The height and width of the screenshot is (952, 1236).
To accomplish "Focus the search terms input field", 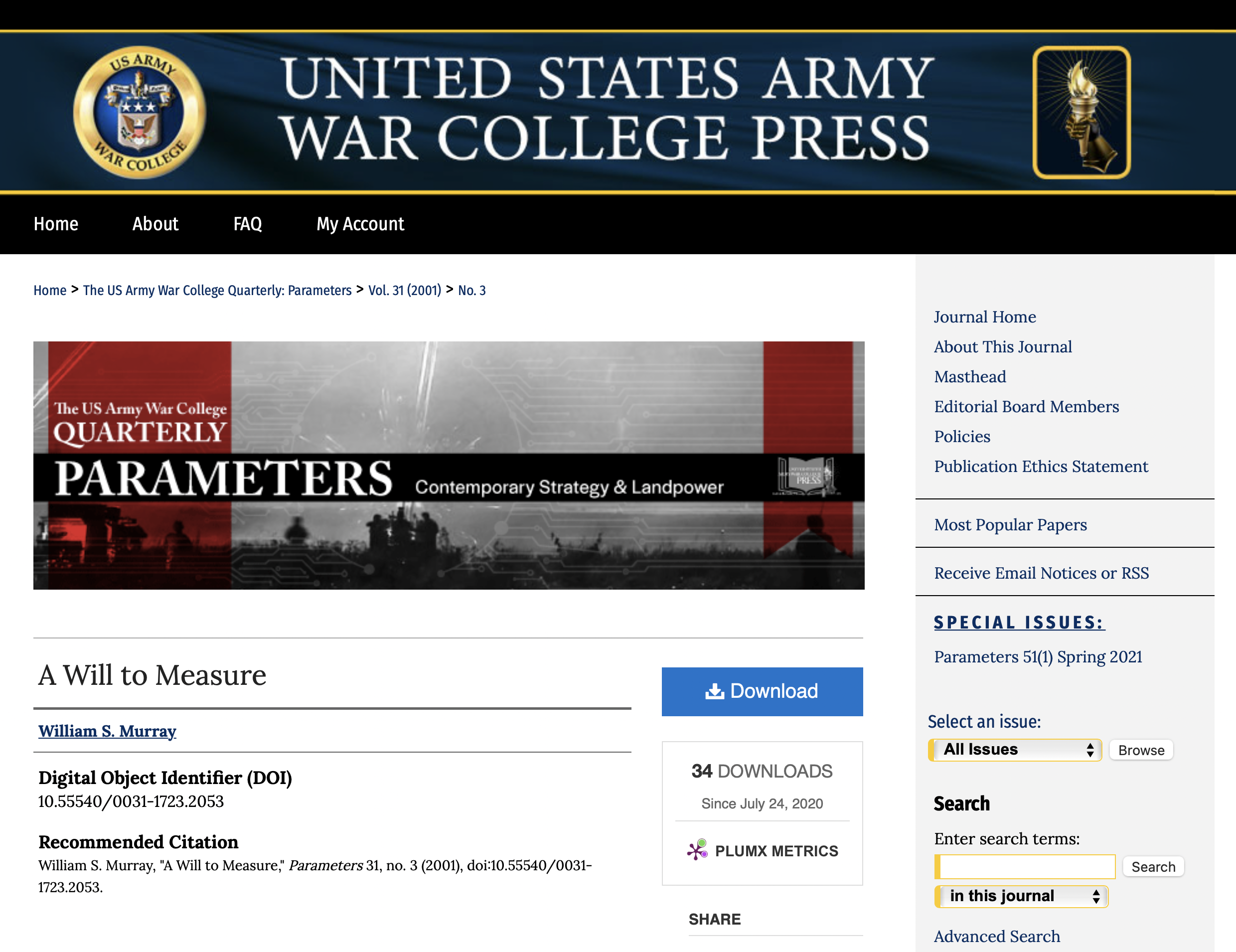I will point(1025,867).
